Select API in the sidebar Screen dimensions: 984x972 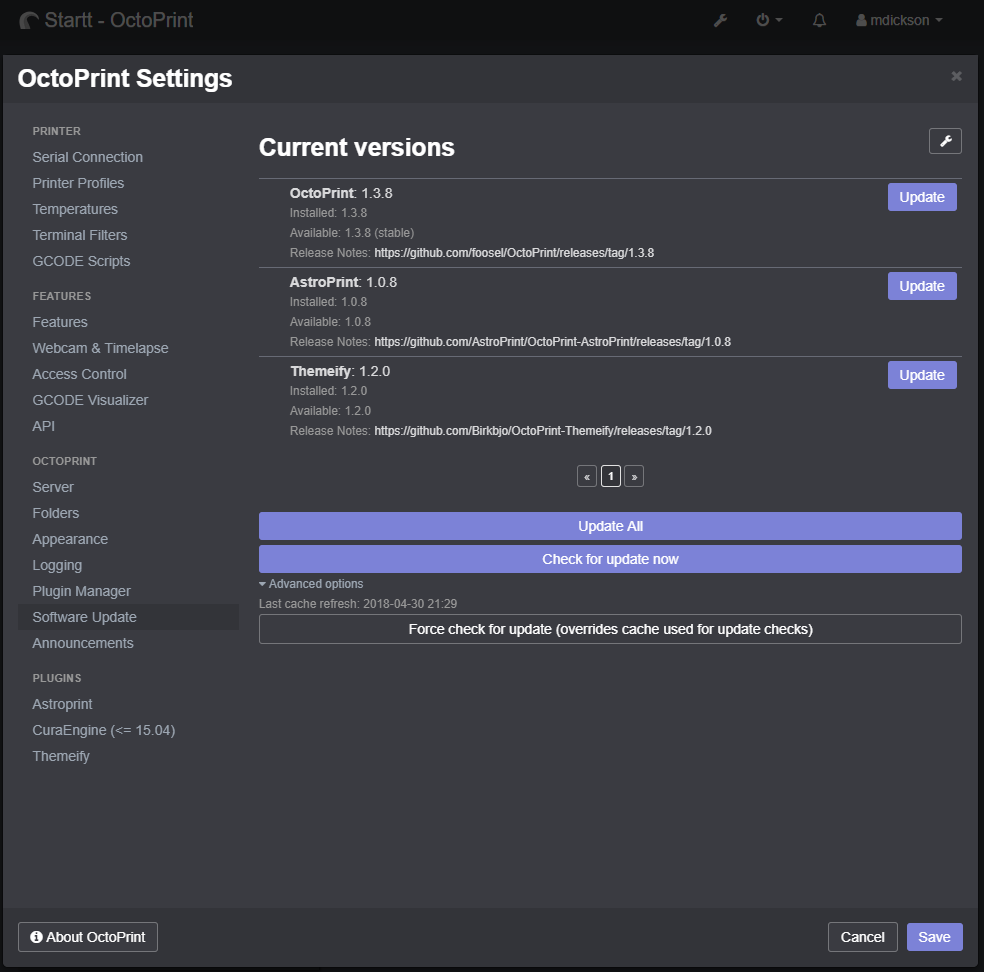point(43,427)
